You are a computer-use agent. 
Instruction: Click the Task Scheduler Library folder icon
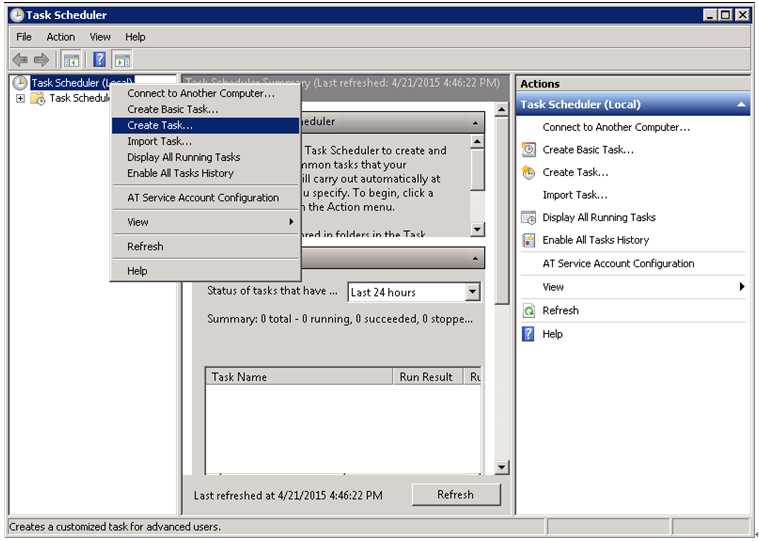[38, 98]
